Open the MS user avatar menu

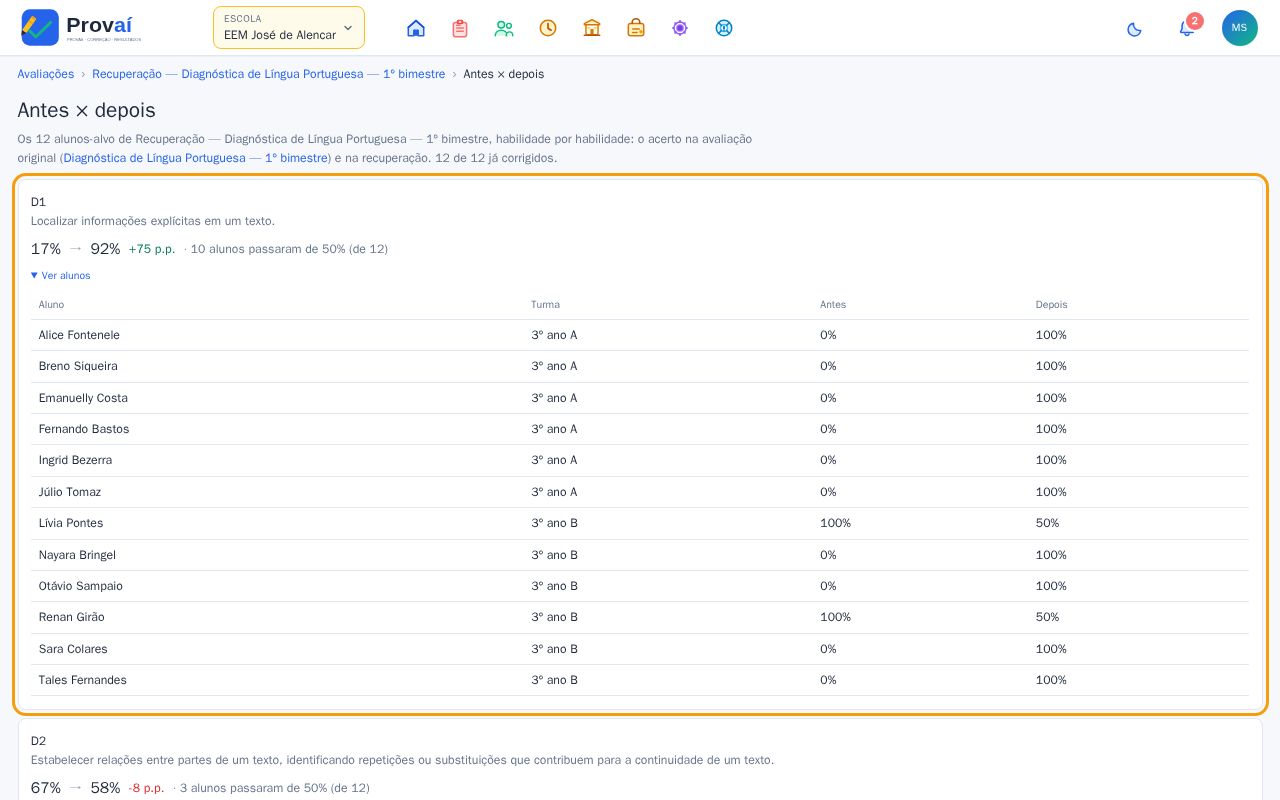click(x=1240, y=28)
